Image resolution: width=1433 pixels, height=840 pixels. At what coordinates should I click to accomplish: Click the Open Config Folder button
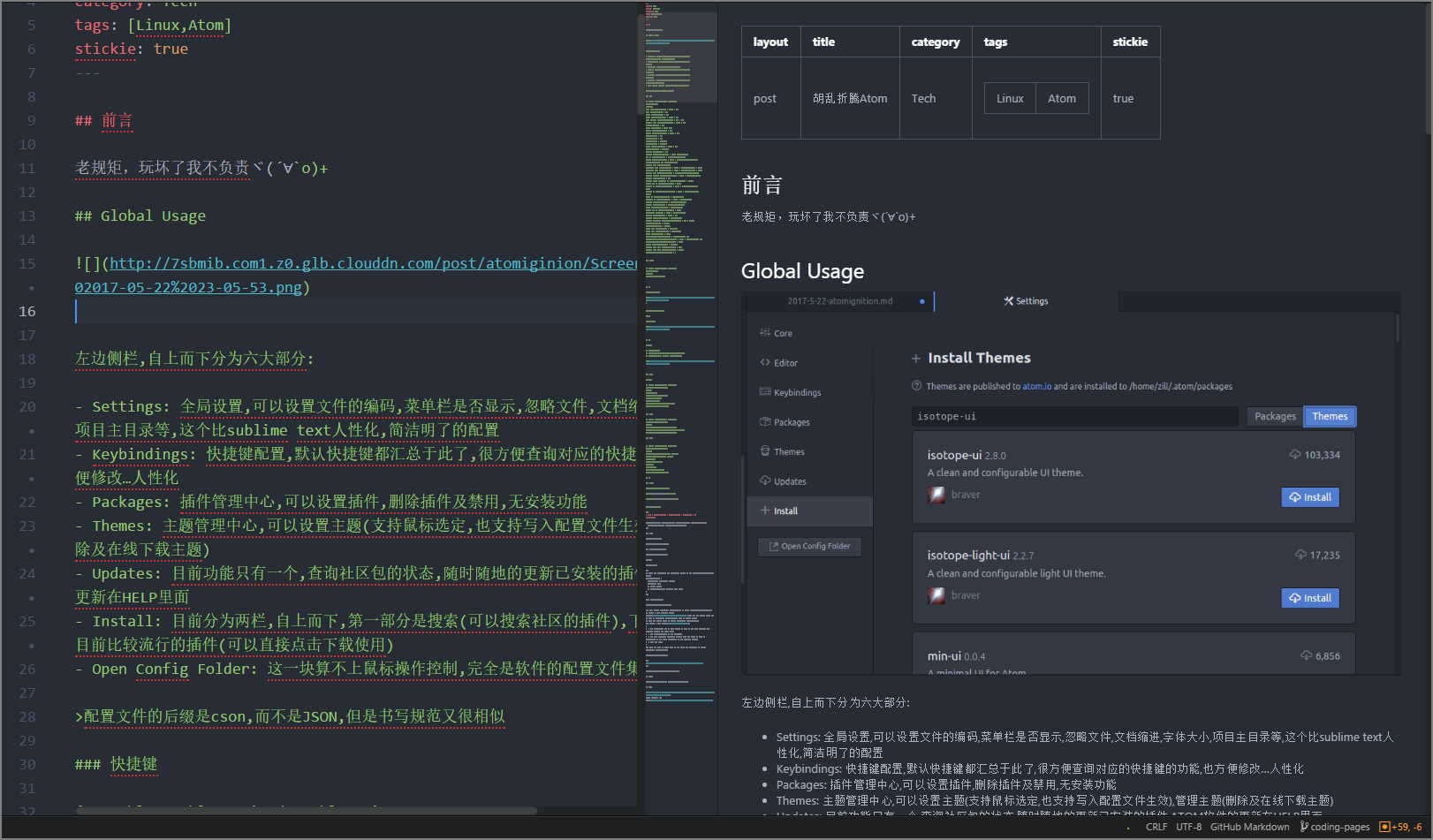(809, 546)
